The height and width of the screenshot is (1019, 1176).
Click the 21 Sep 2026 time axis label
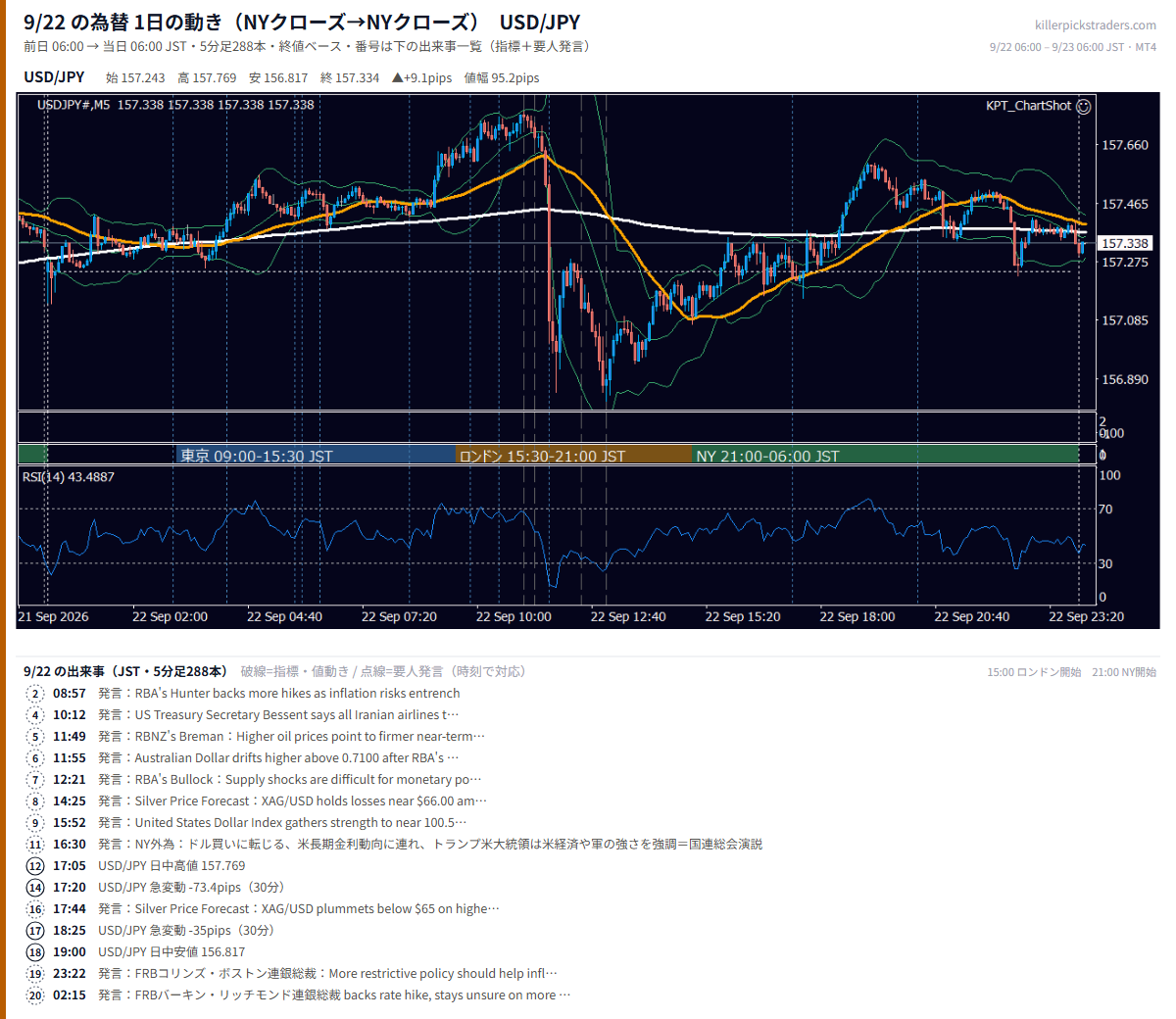tap(53, 616)
